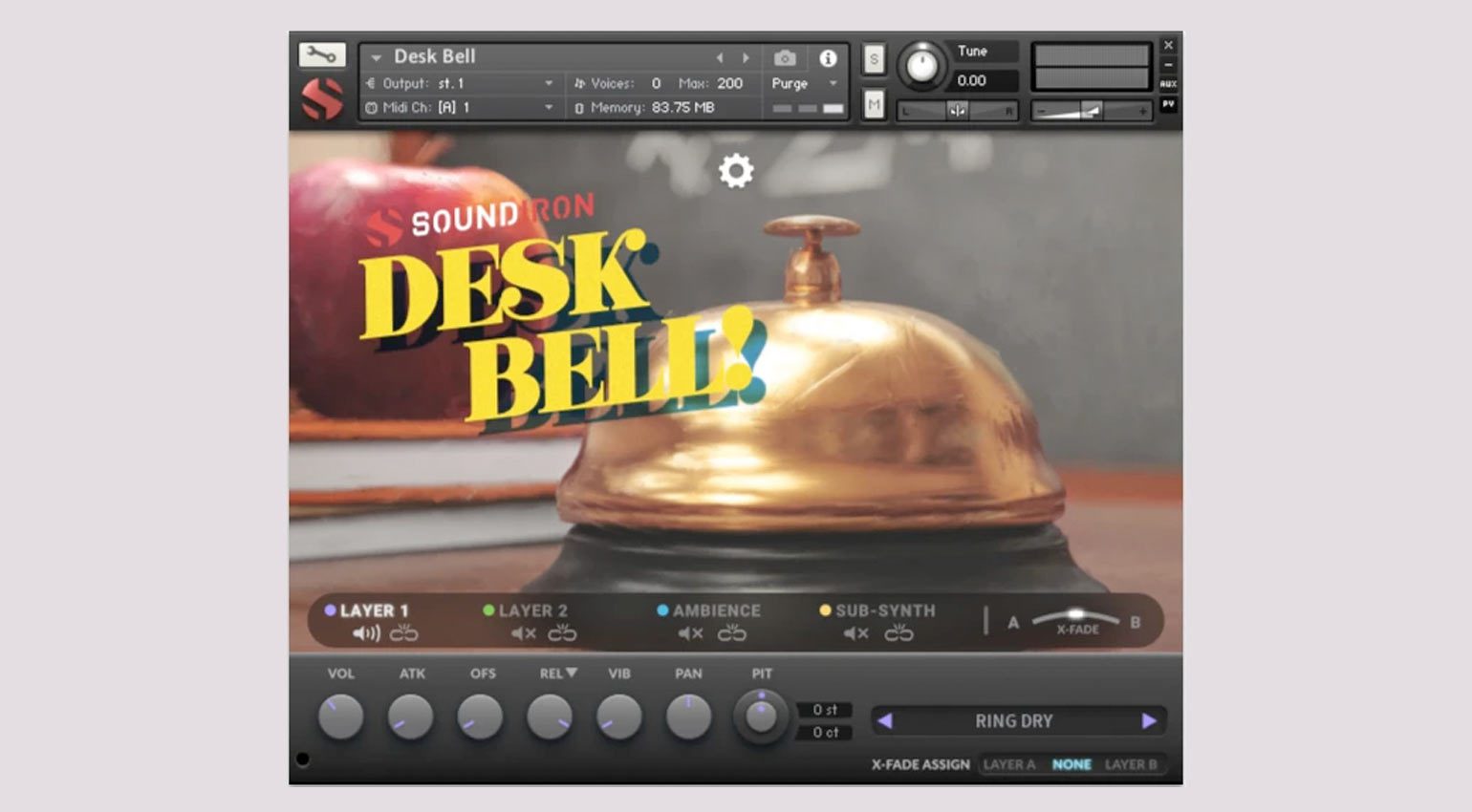
Task: Open the Midi Ch dropdown arrow
Action: tap(549, 108)
